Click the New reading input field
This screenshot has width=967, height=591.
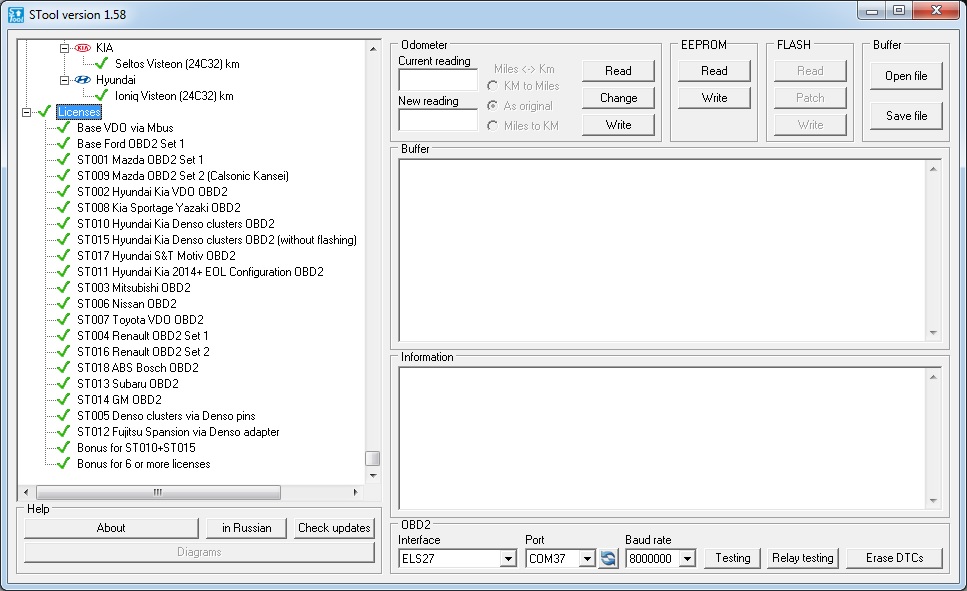click(x=438, y=120)
